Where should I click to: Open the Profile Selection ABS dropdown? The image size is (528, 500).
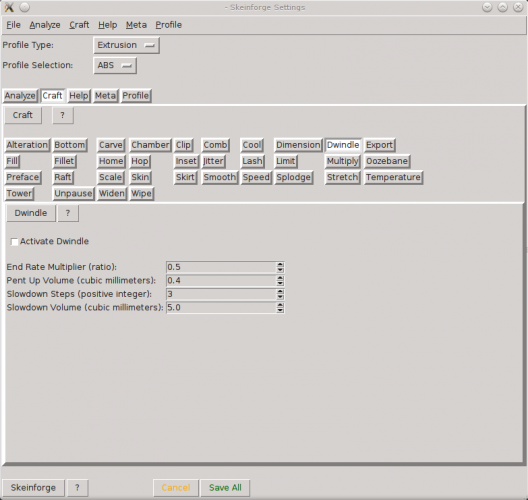(115, 65)
